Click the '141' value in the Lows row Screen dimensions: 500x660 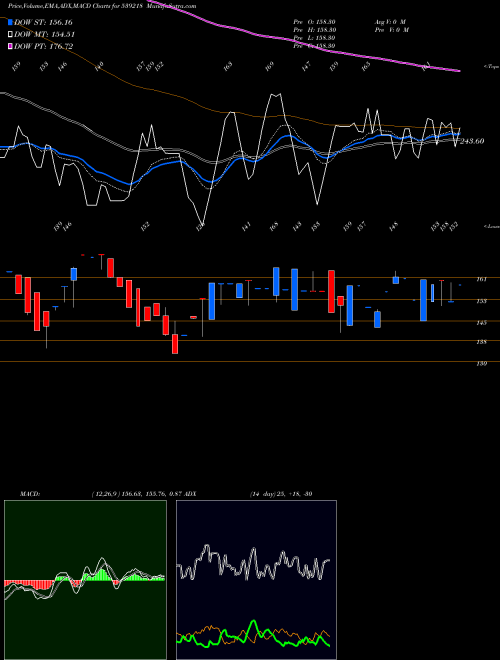click(x=247, y=227)
